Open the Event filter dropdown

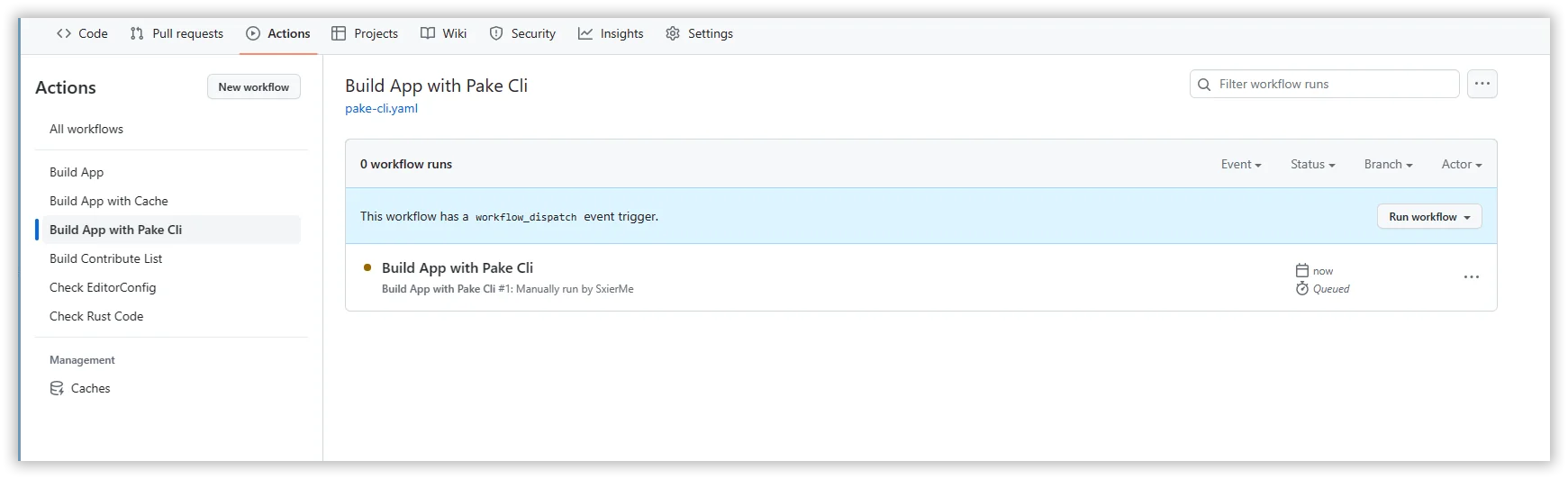[1240, 164]
